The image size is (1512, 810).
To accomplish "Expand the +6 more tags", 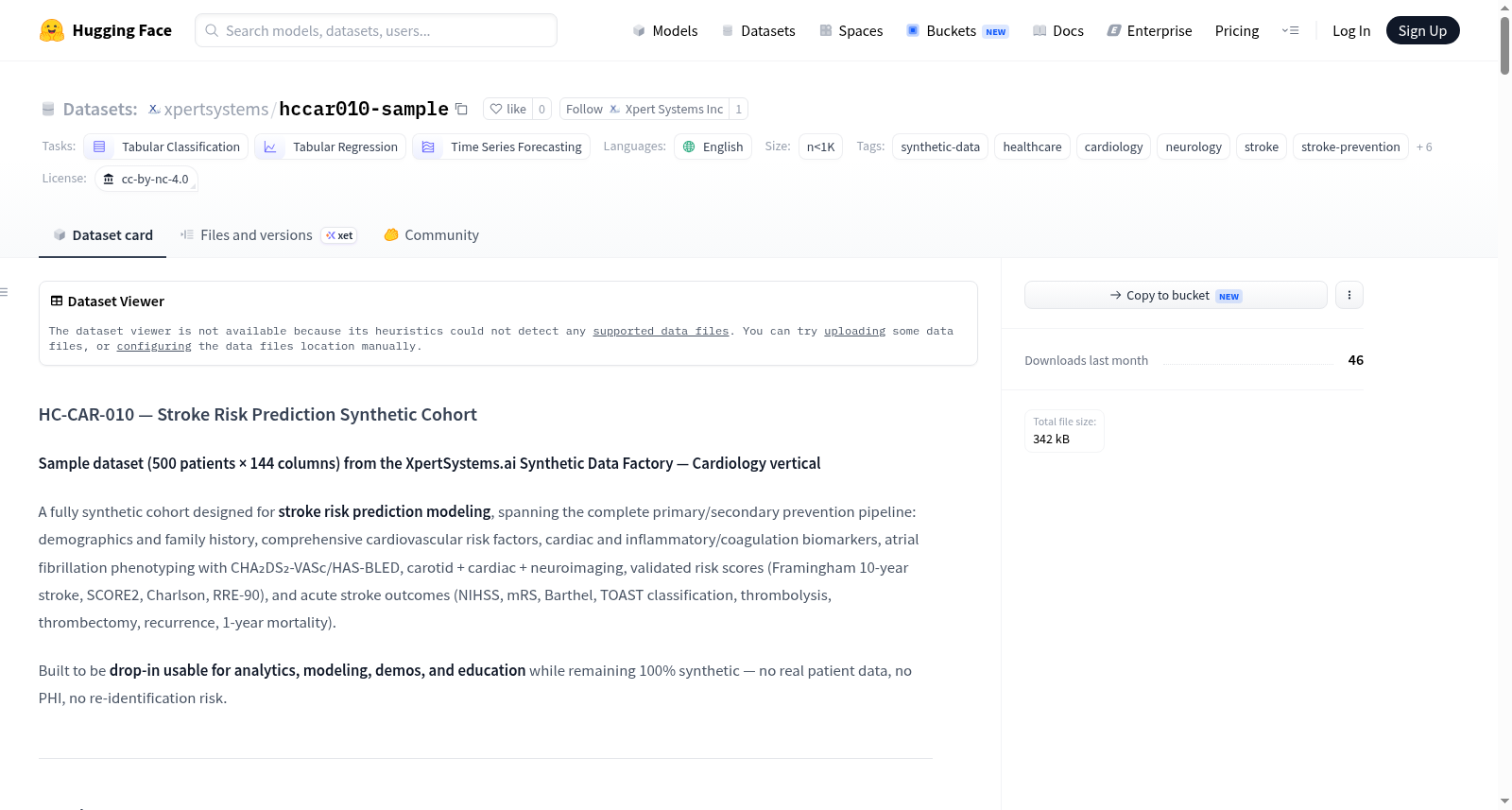I will pos(1424,146).
